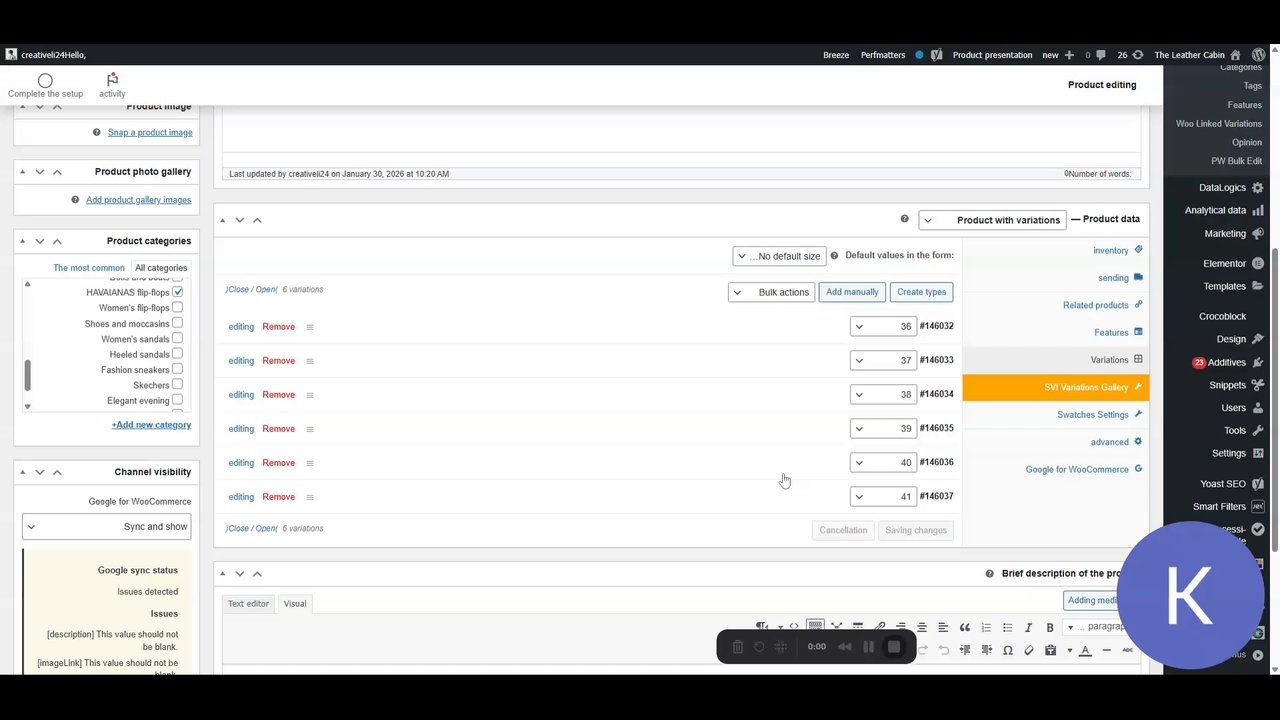Click drag handle icon on variation #146032
This screenshot has height=720, width=1280.
click(310, 327)
